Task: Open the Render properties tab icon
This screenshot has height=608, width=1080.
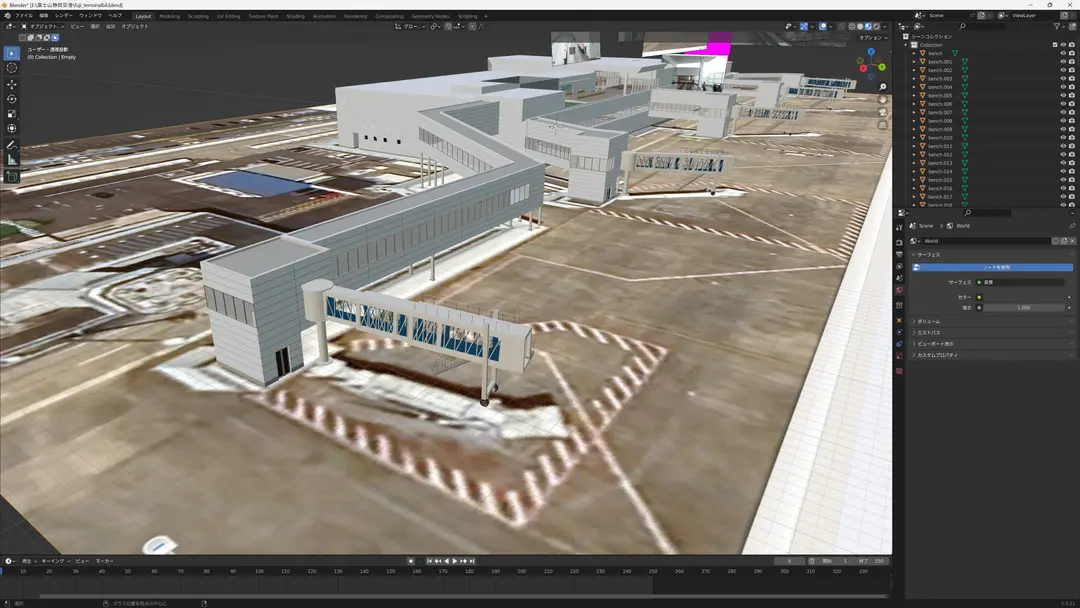Action: pos(899,242)
